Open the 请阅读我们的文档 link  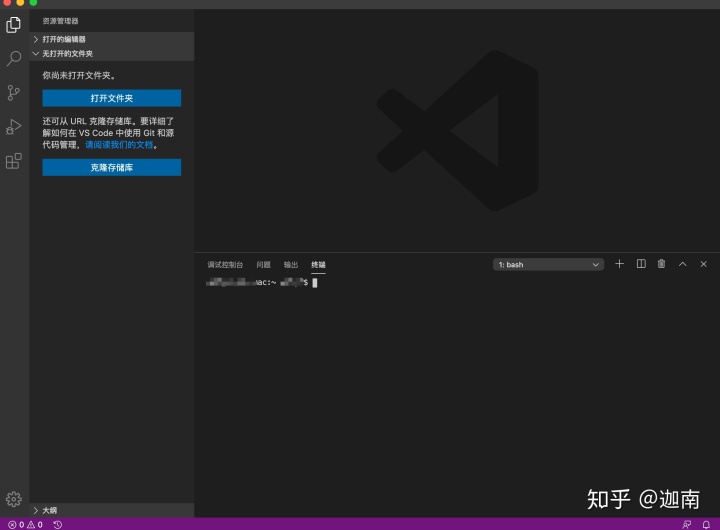[x=119, y=145]
